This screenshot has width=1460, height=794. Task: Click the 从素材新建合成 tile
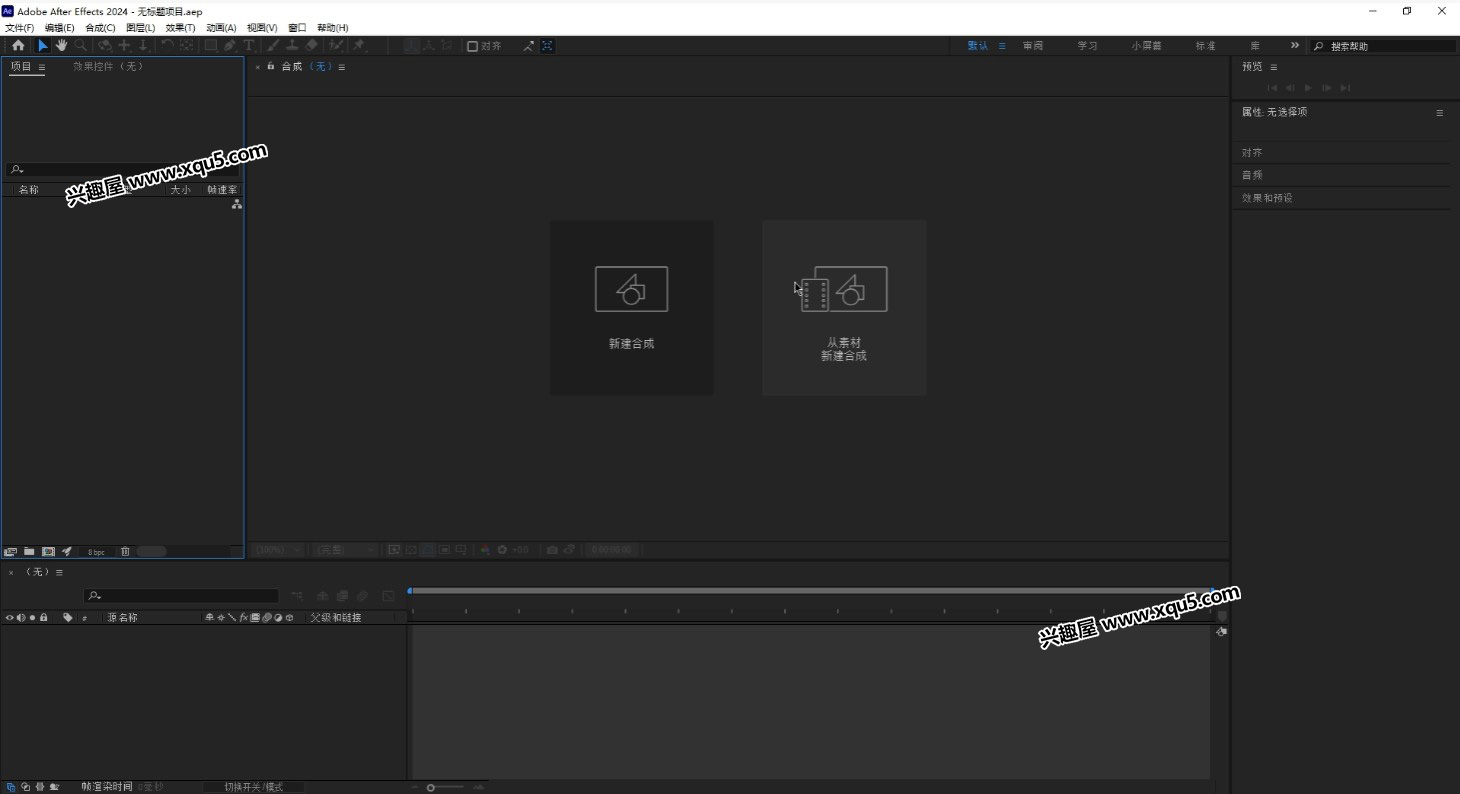[x=844, y=307]
